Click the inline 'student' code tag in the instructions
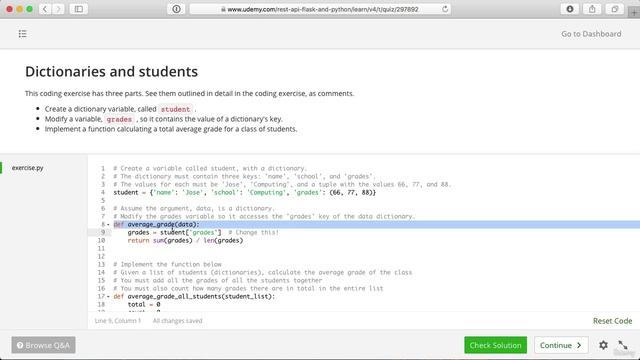This screenshot has height=360, width=640. pyautogui.click(x=175, y=109)
